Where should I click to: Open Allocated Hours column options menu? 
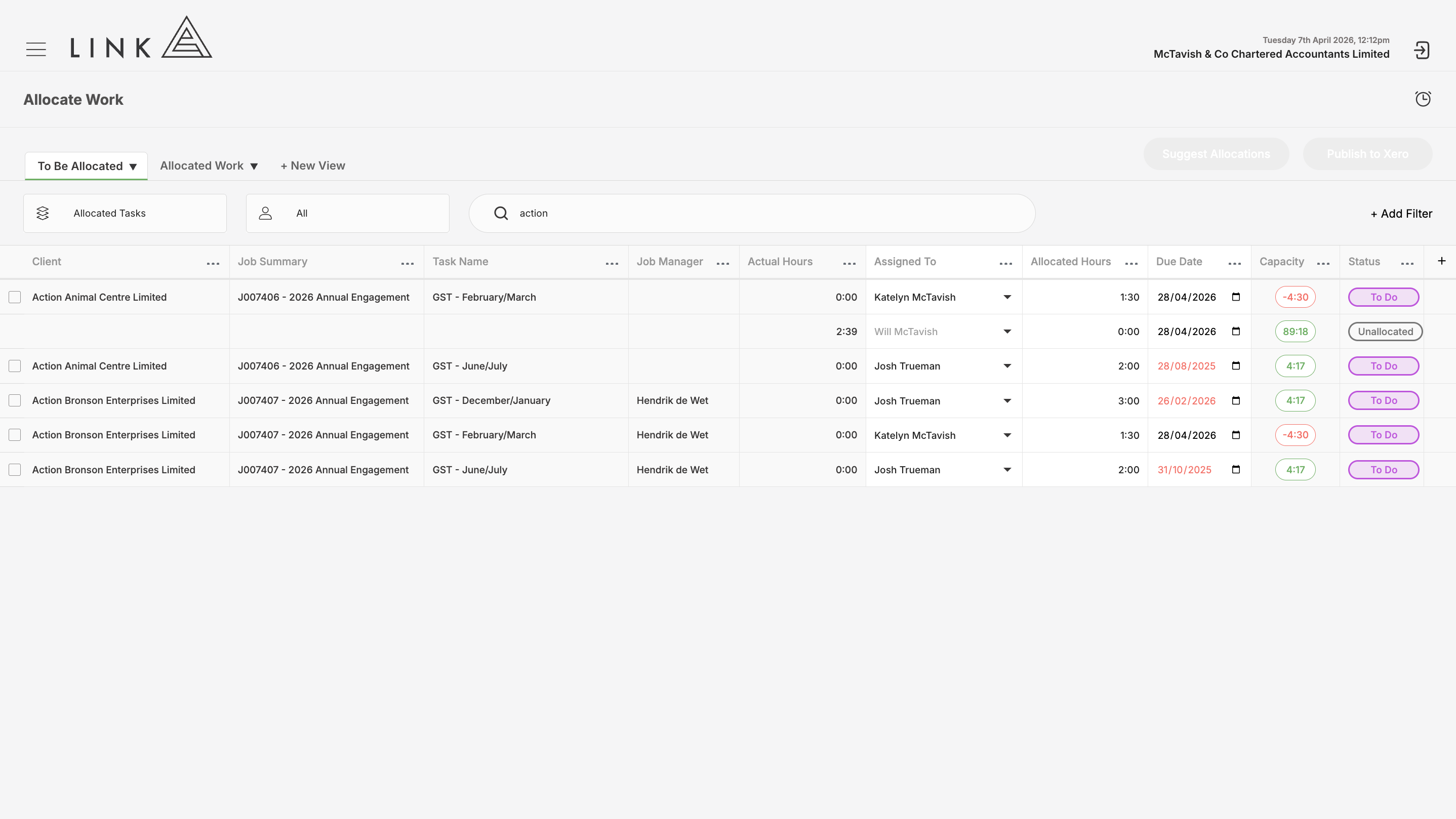tap(1131, 263)
